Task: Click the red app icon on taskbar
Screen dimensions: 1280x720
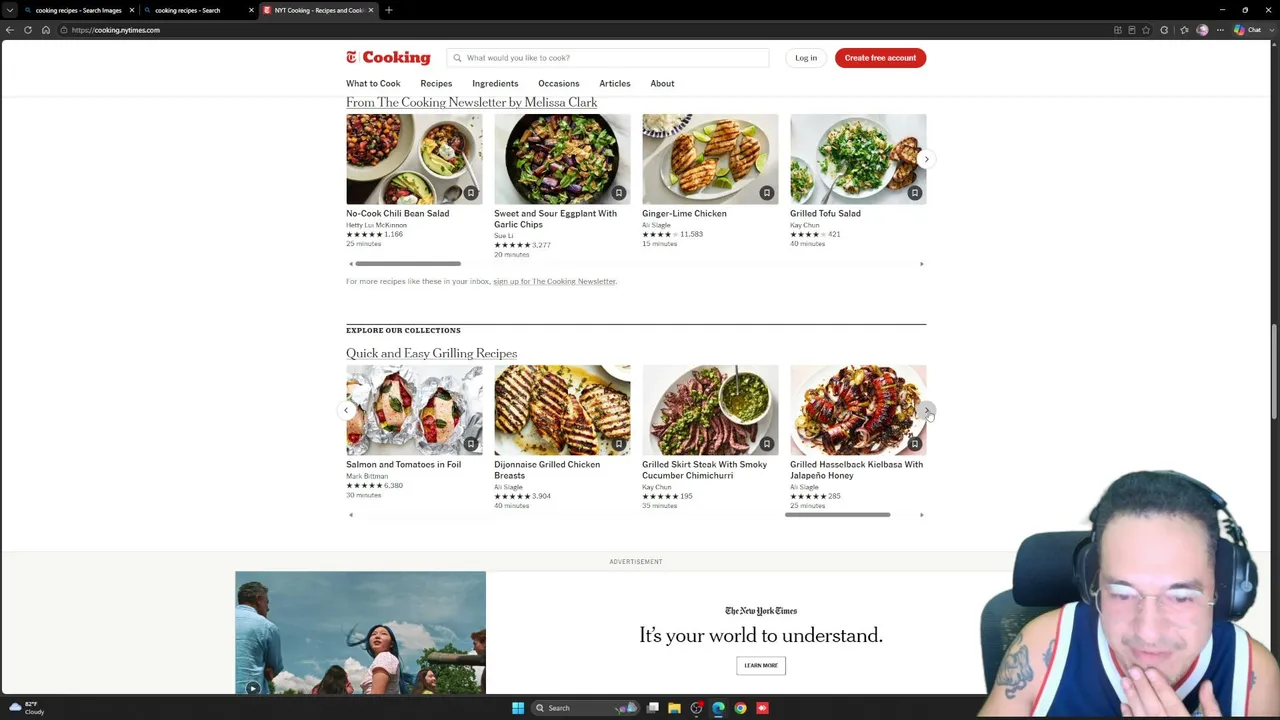Action: click(762, 708)
